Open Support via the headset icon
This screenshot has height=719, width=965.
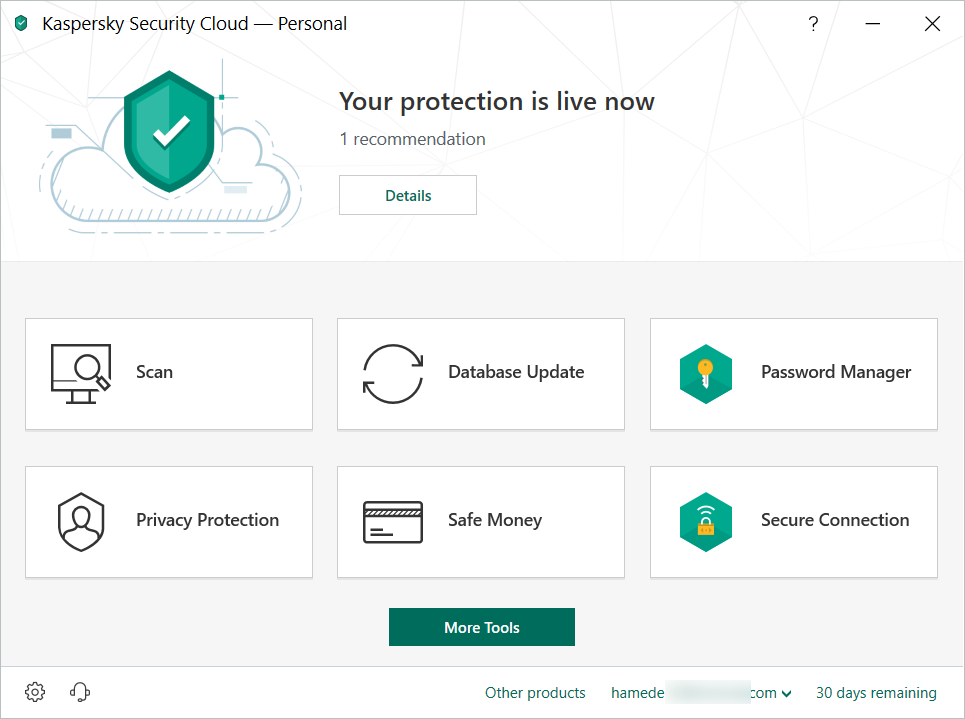tap(81, 692)
